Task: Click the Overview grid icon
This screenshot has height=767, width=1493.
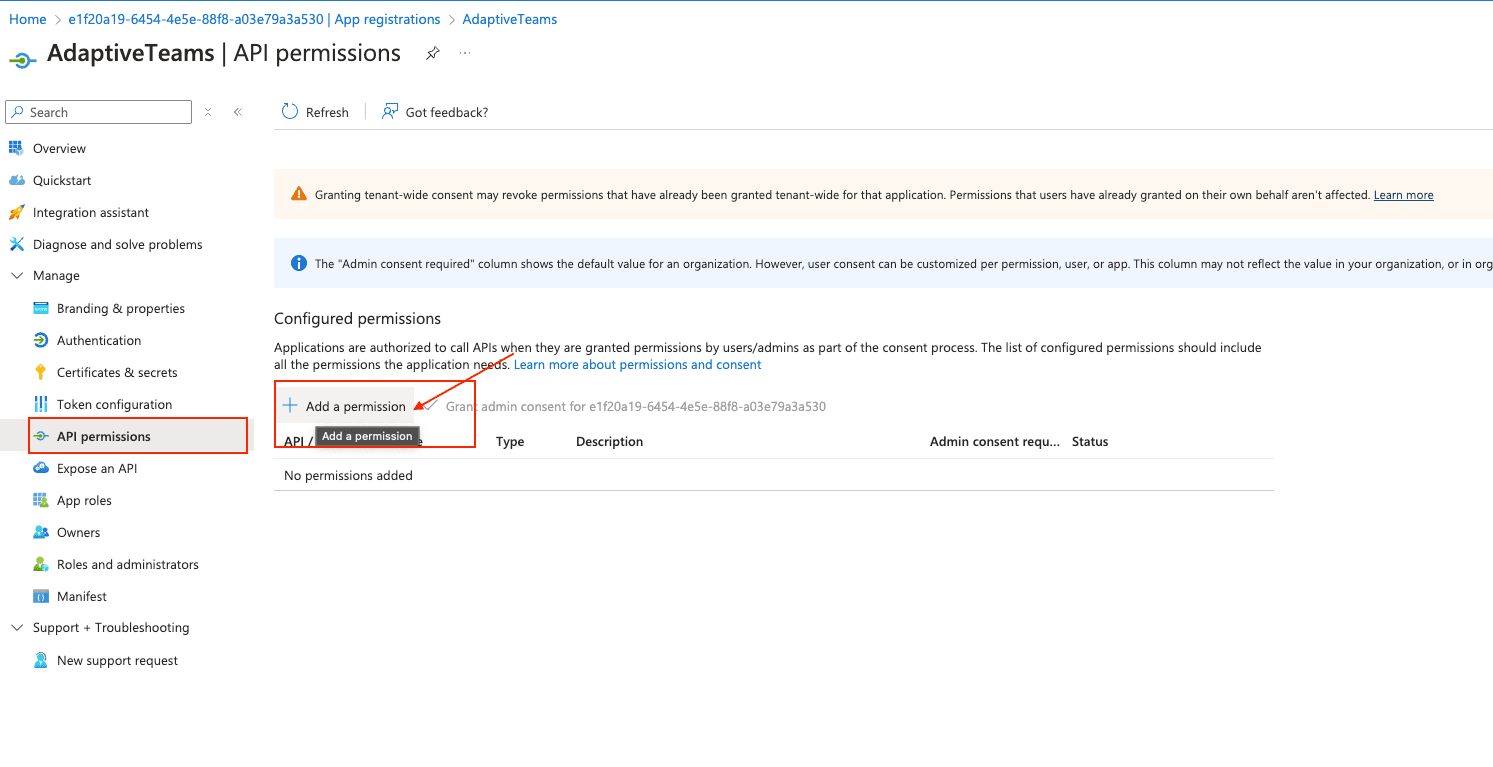Action: coord(15,148)
